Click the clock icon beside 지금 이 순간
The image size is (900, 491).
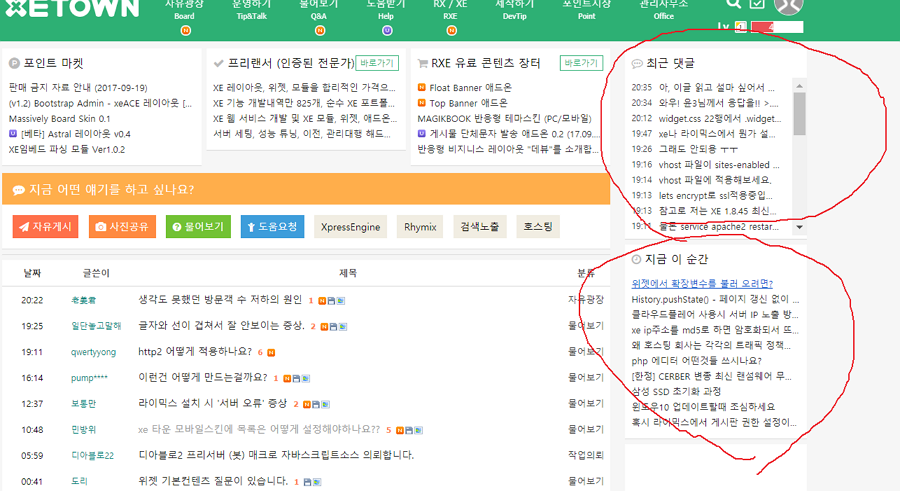point(637,260)
